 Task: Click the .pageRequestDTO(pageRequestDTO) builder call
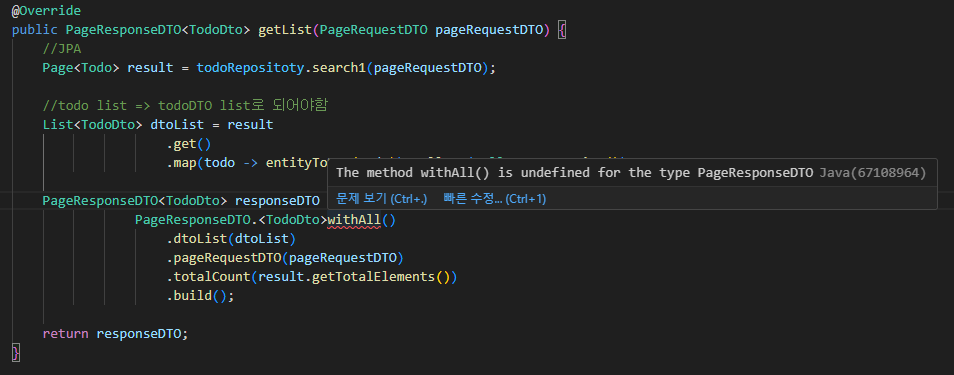coord(285,258)
